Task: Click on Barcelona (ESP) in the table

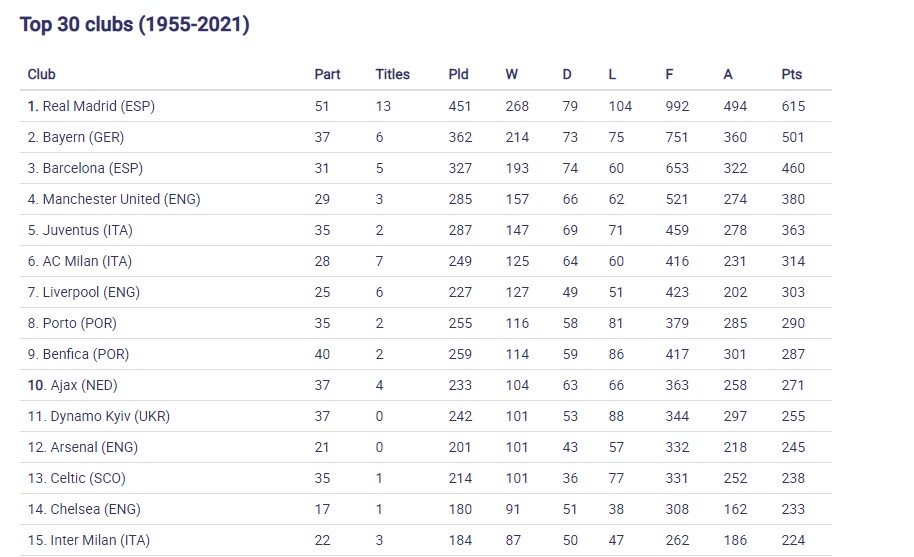Action: click(93, 168)
